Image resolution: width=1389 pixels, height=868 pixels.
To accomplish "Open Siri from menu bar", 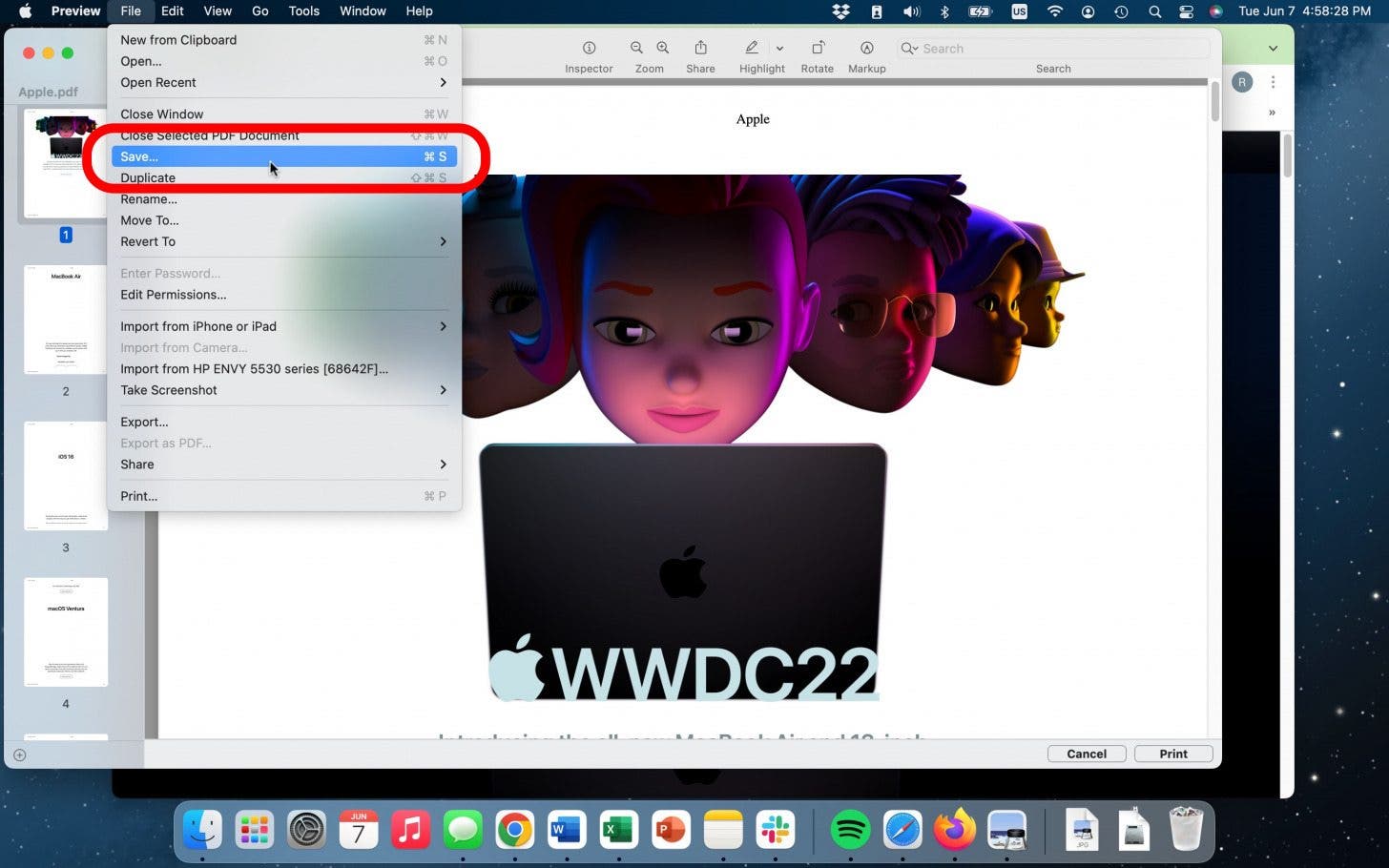I will click(1215, 11).
